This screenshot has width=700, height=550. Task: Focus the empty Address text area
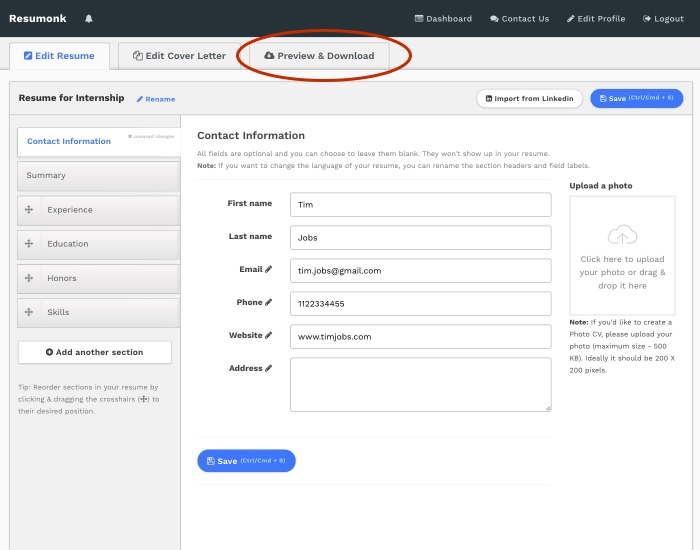coord(420,384)
